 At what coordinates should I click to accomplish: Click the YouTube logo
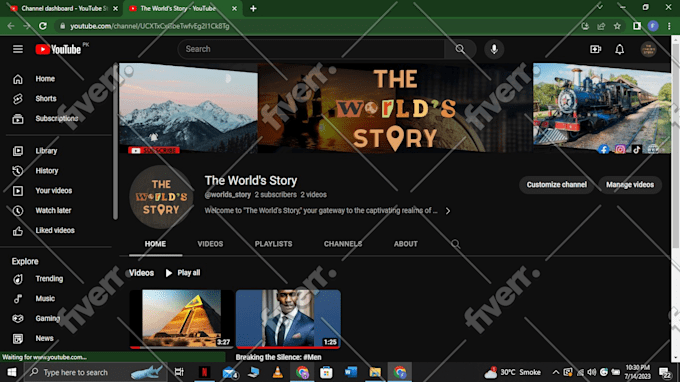tap(58, 49)
